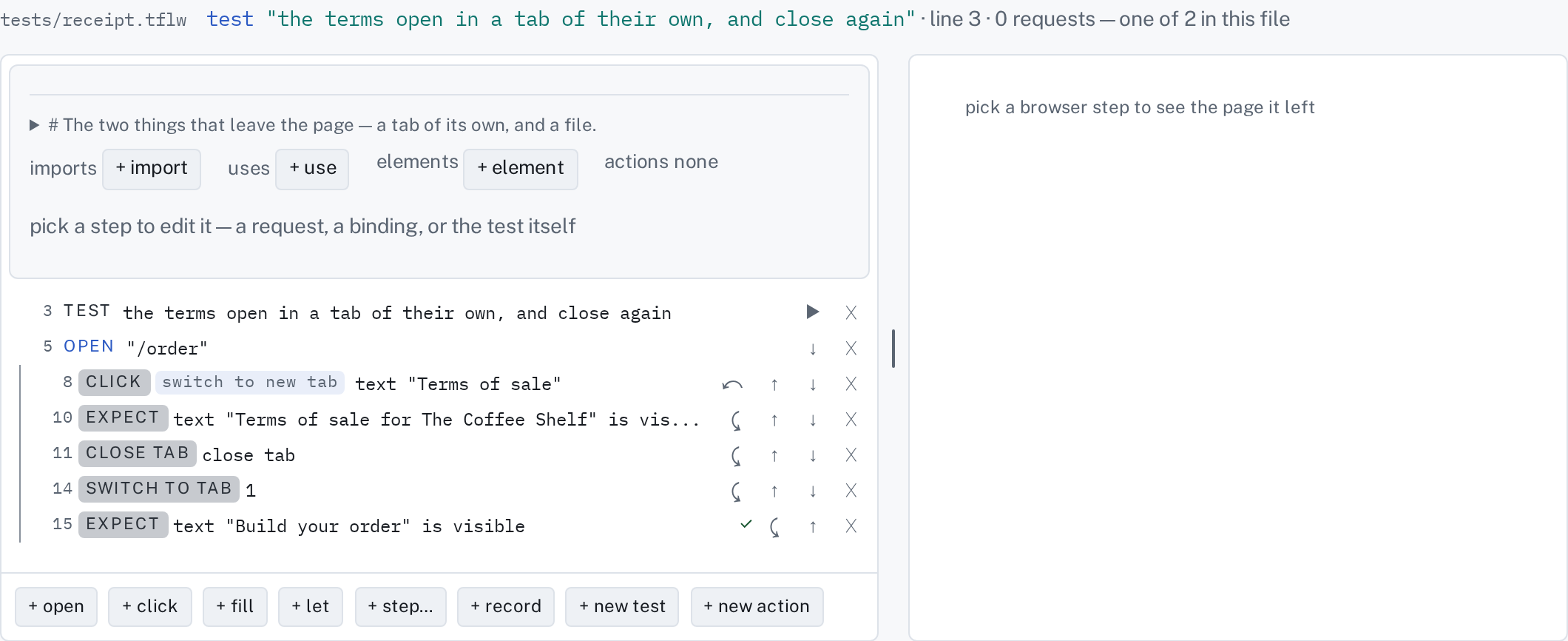
Task: Delete the "Build your order" EXPECT step
Action: pos(851,526)
